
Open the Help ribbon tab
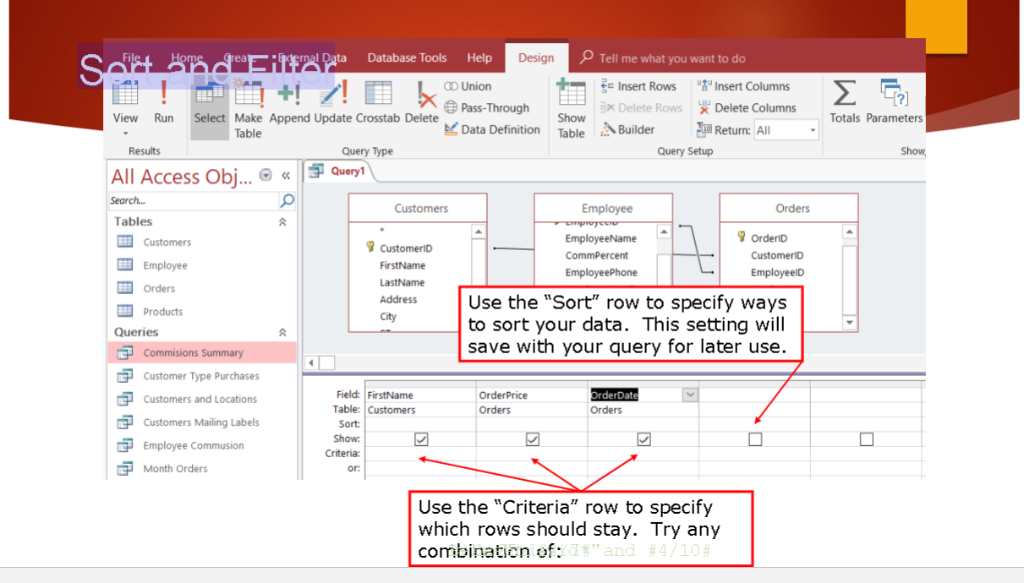(479, 57)
